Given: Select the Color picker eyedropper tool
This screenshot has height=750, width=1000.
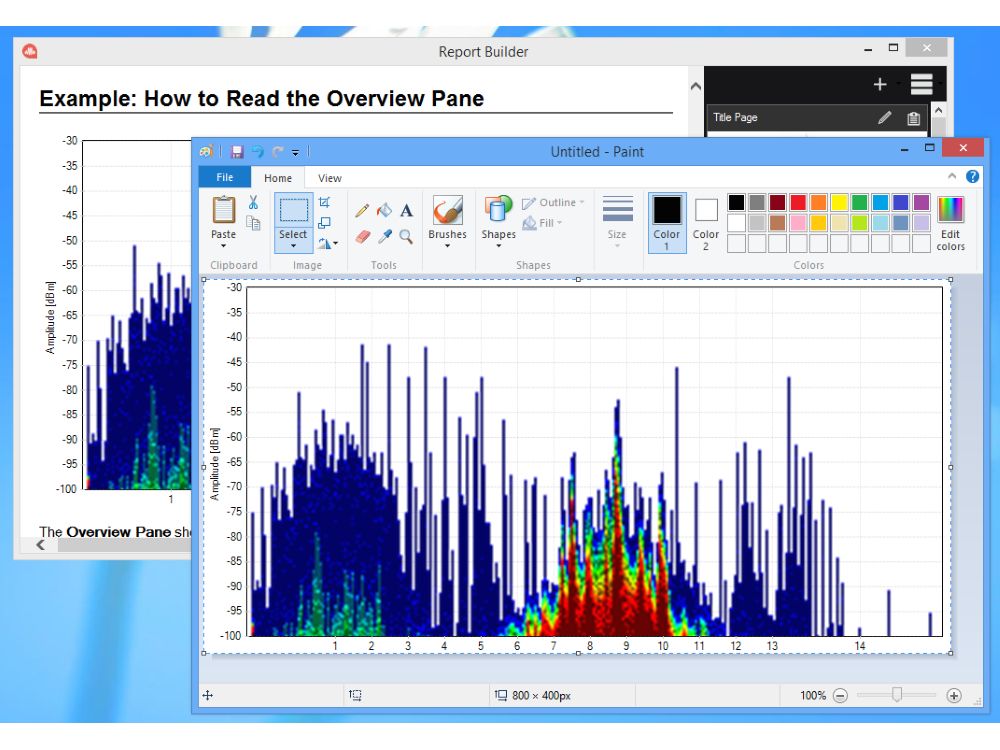Looking at the screenshot, I should (x=384, y=237).
